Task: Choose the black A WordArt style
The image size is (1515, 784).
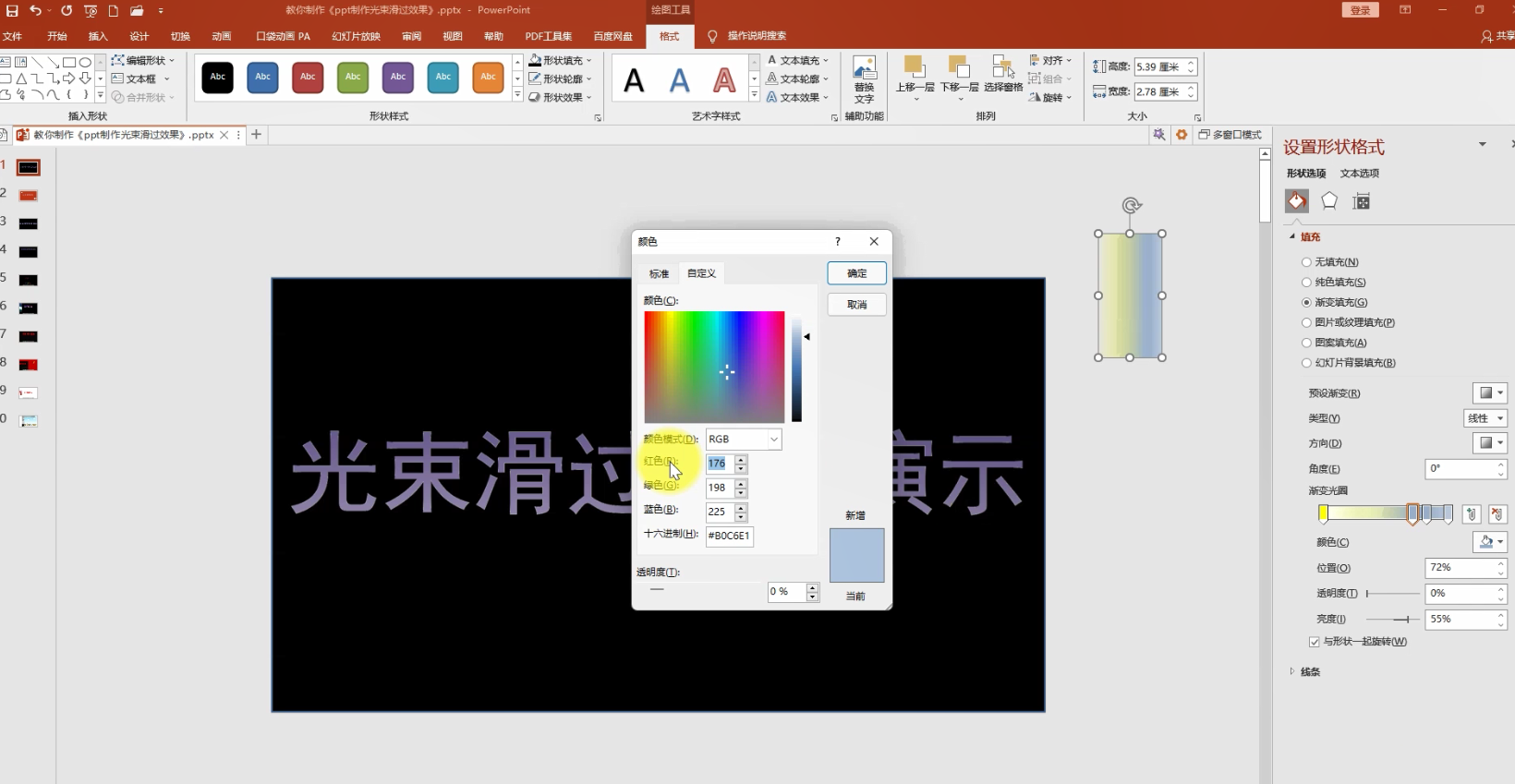Action: click(x=635, y=81)
